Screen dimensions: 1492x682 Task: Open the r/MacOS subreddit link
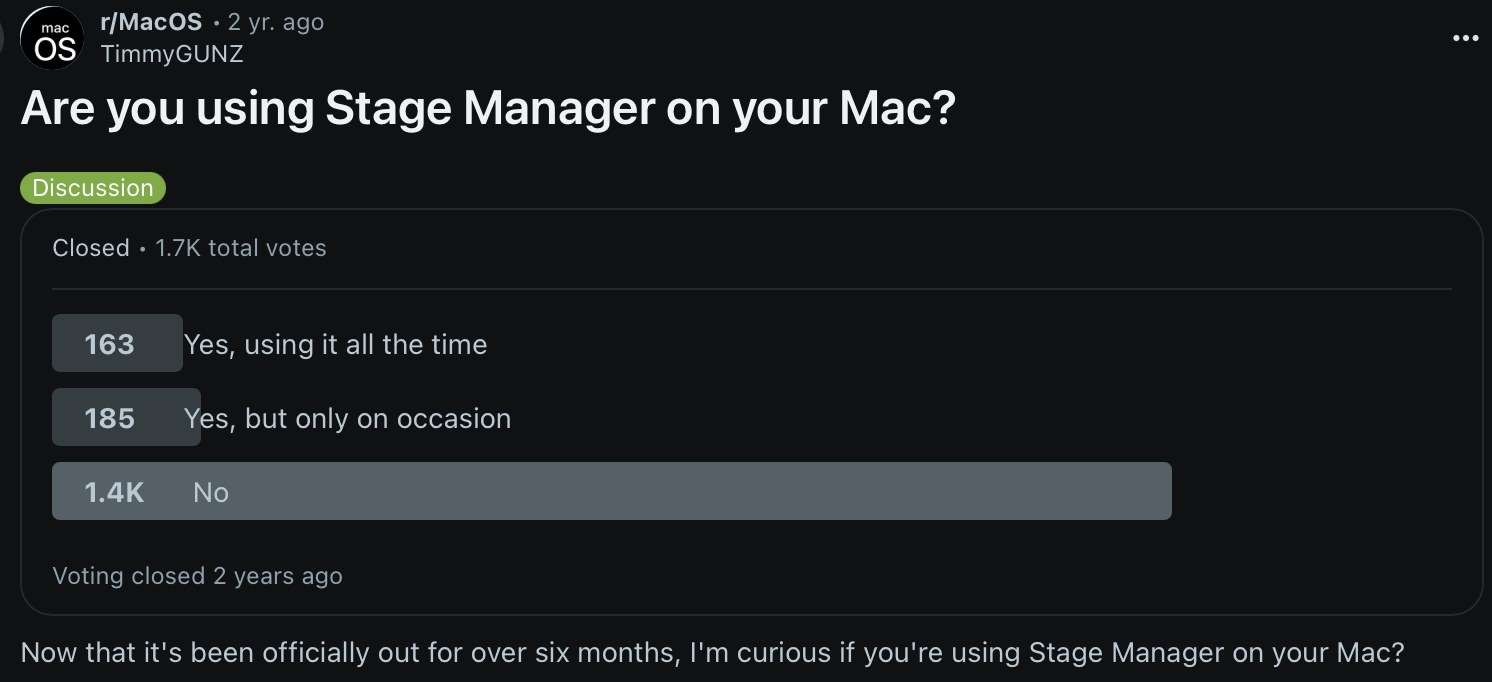[151, 22]
